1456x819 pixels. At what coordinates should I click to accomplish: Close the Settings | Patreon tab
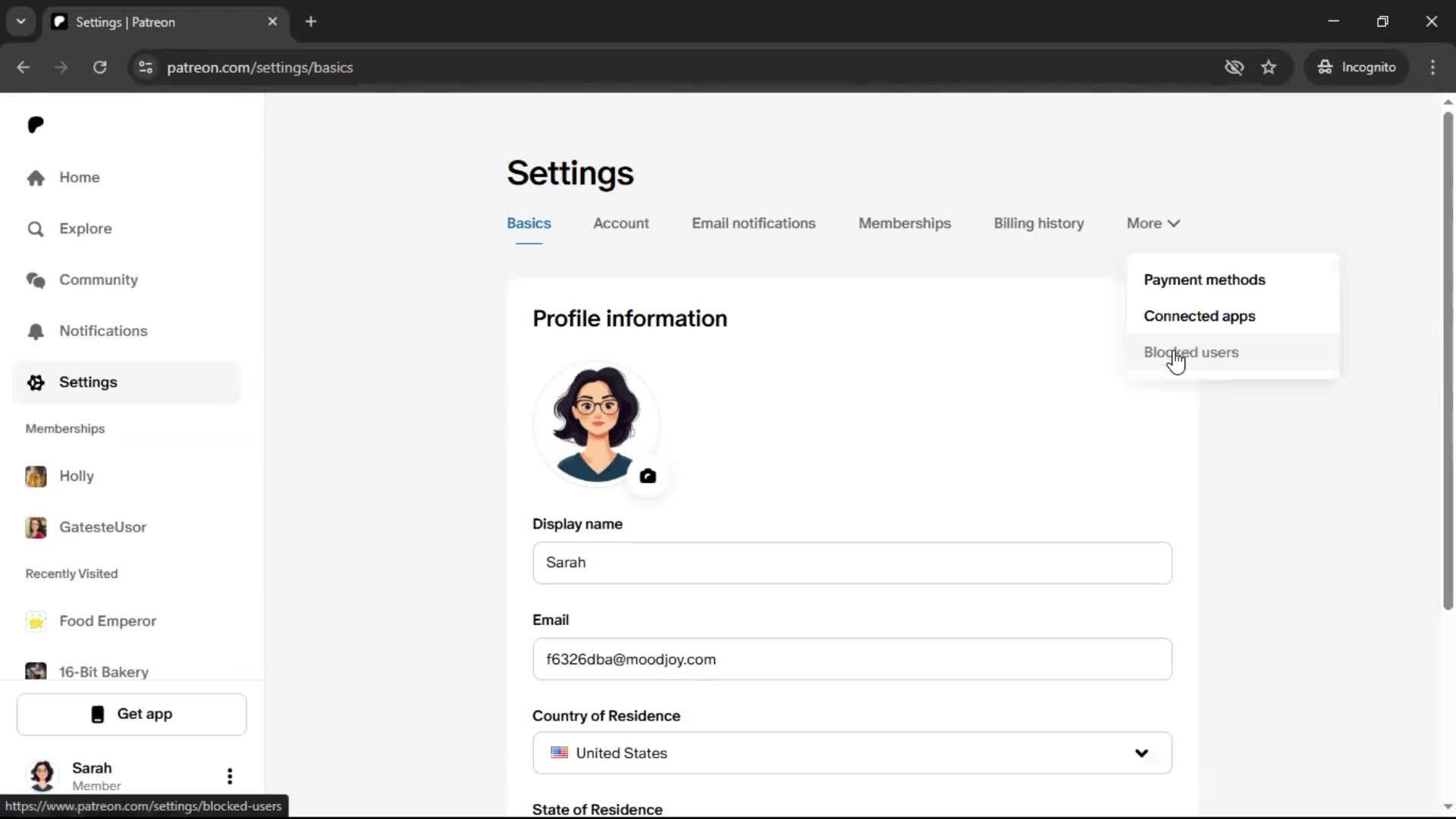coord(272,22)
